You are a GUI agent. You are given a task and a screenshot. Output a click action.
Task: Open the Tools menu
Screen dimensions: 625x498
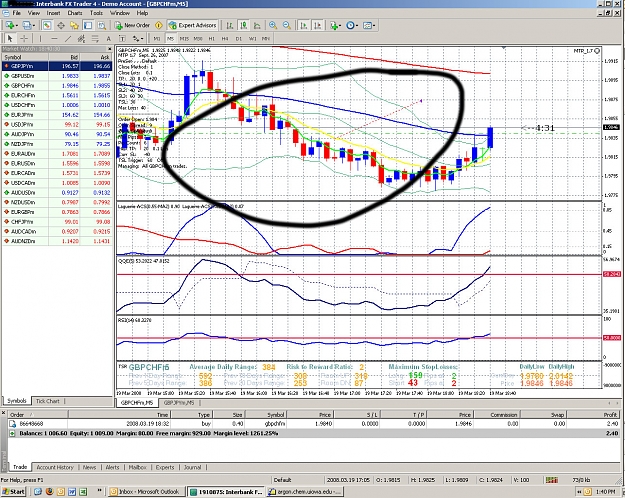click(x=96, y=13)
